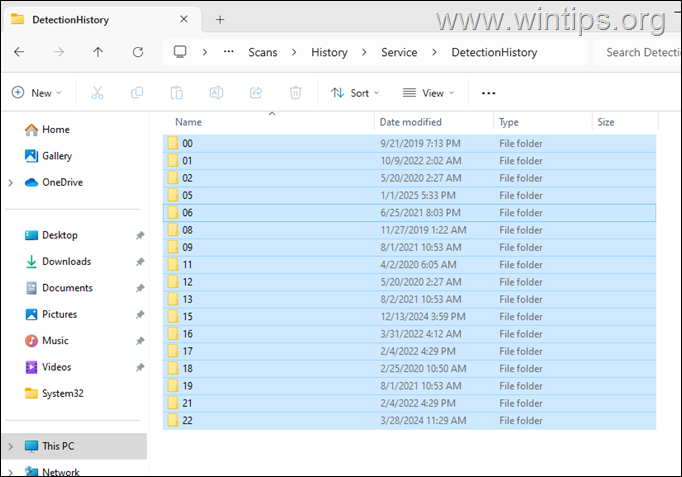The height and width of the screenshot is (477, 682).
Task: Open Home in navigation pane
Action: pyautogui.click(x=56, y=130)
